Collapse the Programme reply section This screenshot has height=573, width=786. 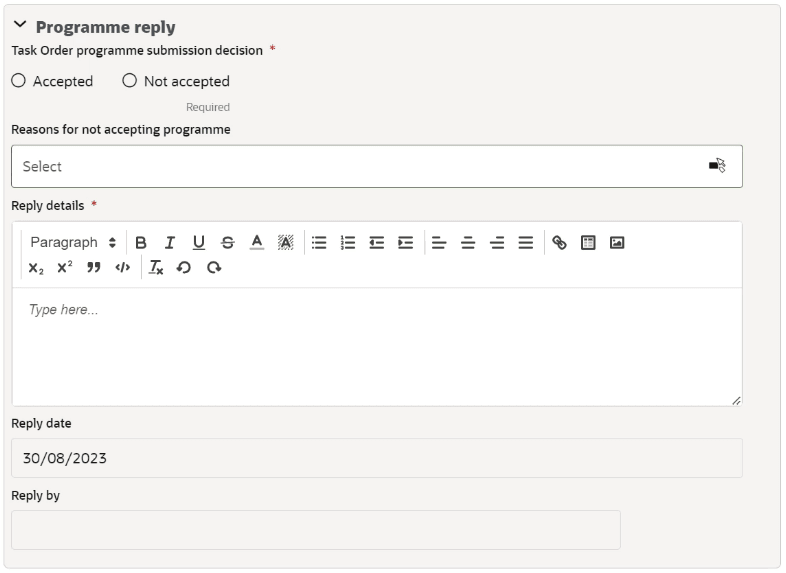[x=20, y=24]
